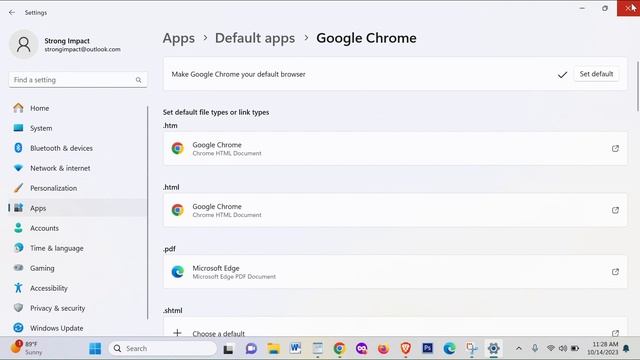Click the plus icon in .shtml row
This screenshot has width=640, height=360.
[x=177, y=333]
